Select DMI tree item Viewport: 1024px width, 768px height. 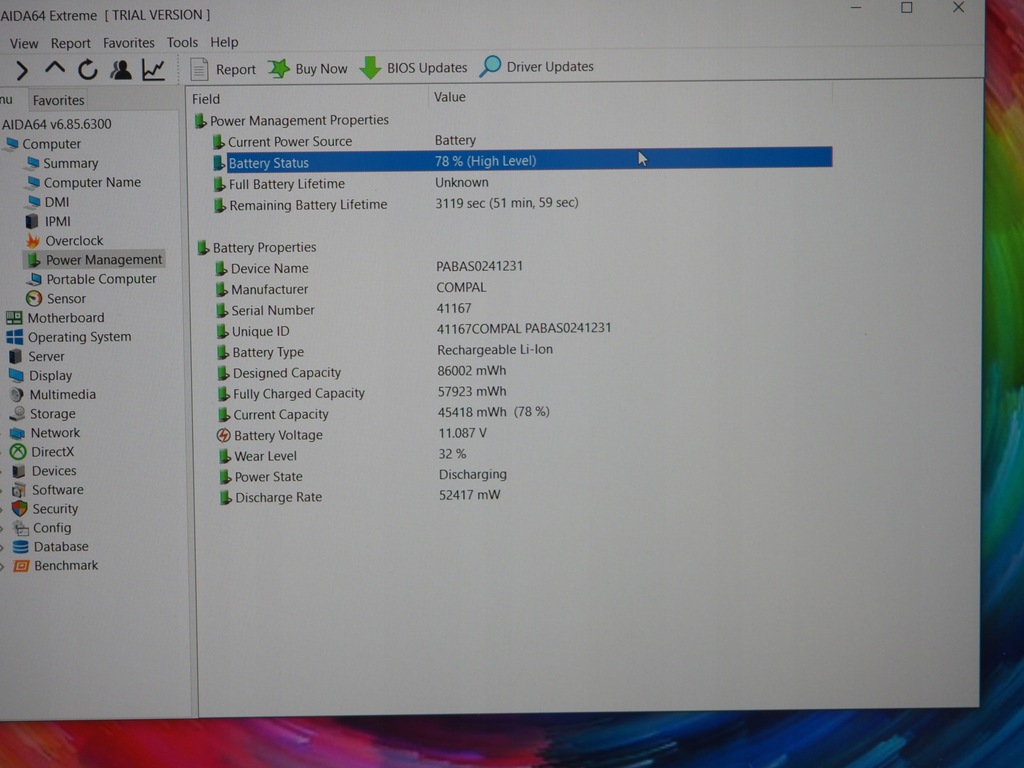pyautogui.click(x=57, y=202)
